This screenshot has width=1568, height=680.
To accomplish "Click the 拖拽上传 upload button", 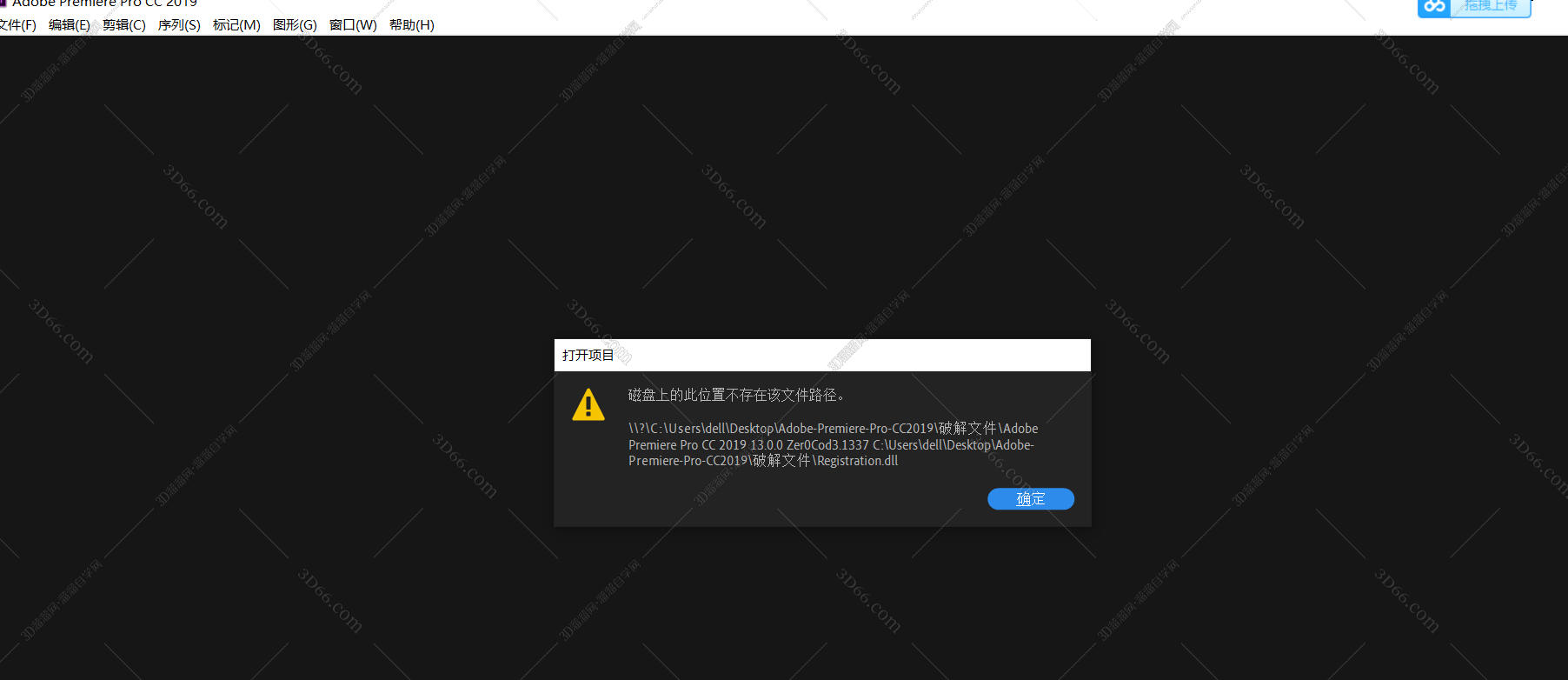I will pyautogui.click(x=1490, y=6).
